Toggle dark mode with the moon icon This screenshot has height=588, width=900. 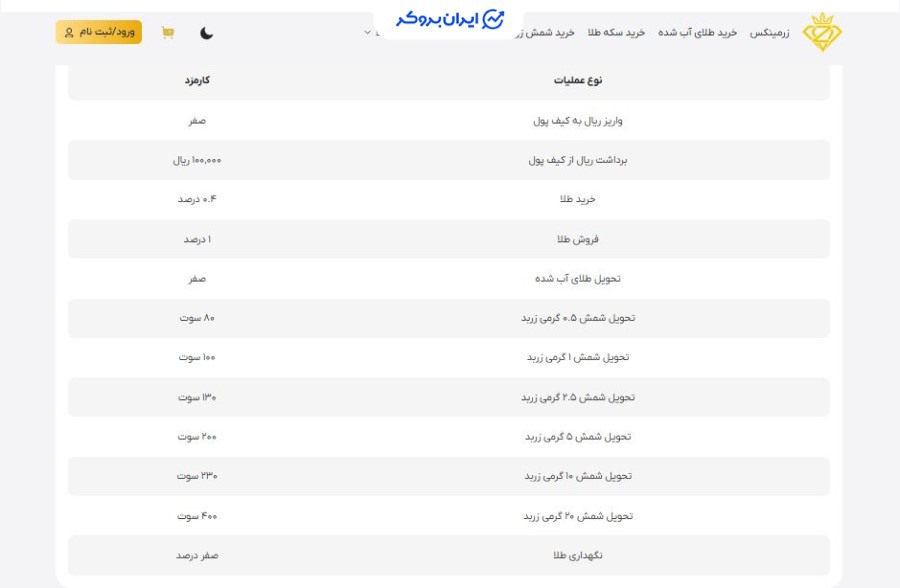pos(207,33)
